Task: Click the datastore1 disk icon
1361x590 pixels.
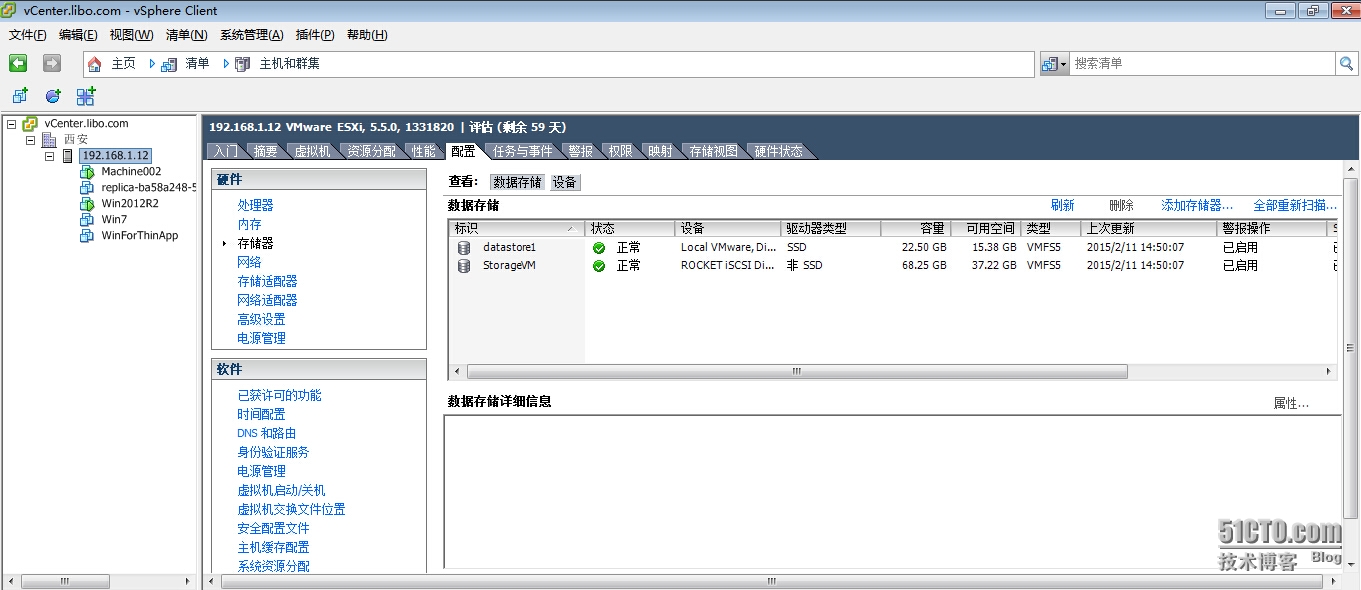Action: pyautogui.click(x=464, y=247)
